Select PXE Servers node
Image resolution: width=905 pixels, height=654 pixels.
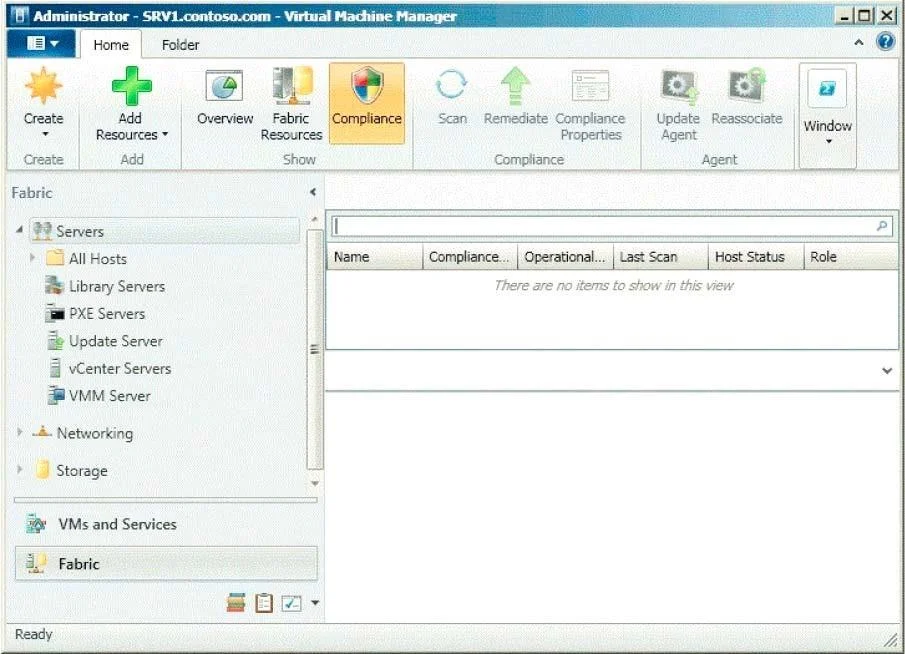coord(96,313)
